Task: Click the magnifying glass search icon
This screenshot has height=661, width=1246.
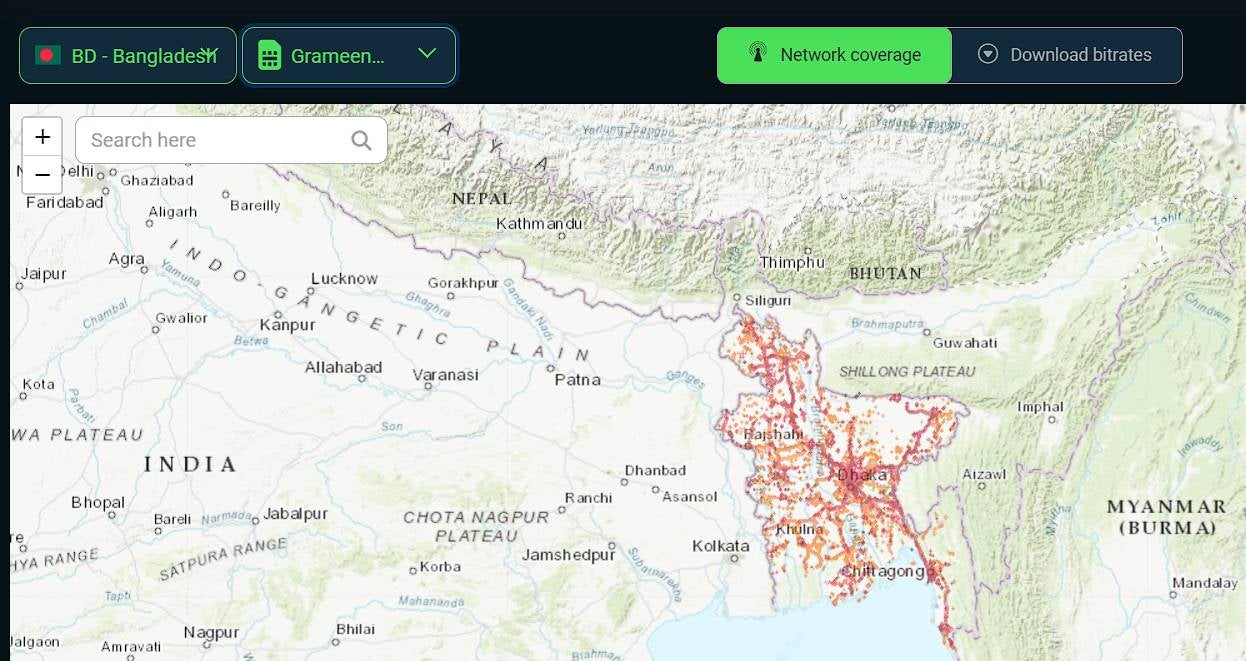Action: point(361,140)
